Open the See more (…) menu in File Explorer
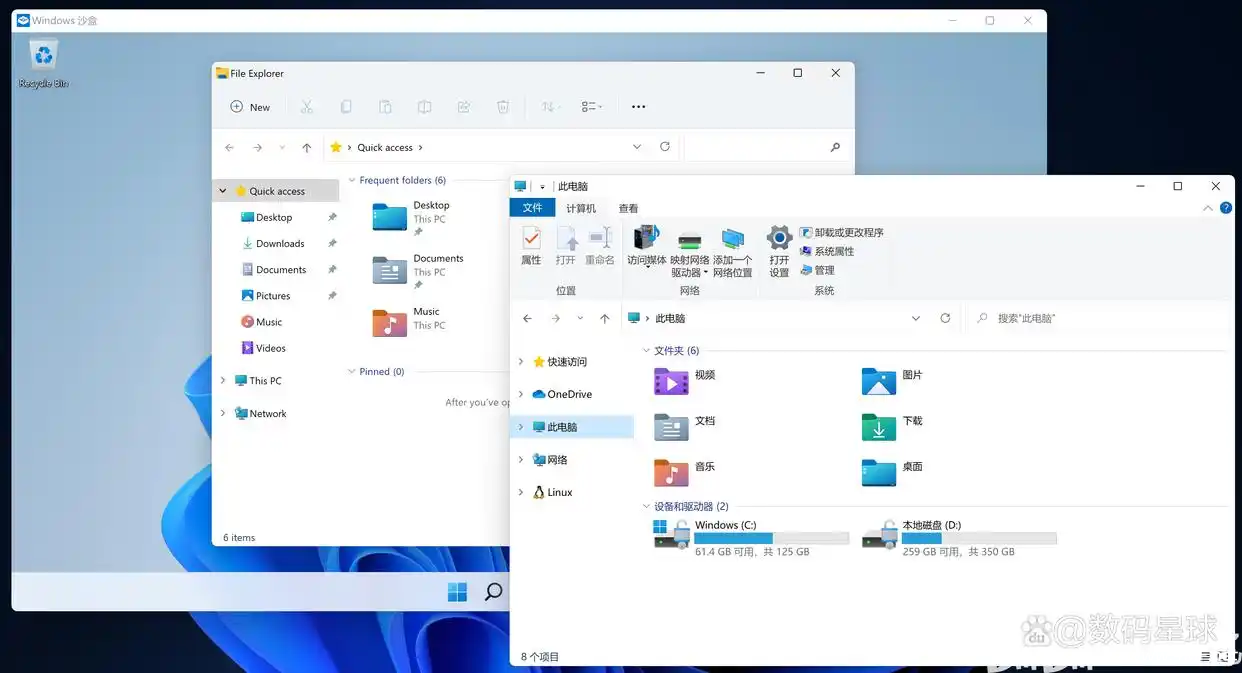 [638, 107]
